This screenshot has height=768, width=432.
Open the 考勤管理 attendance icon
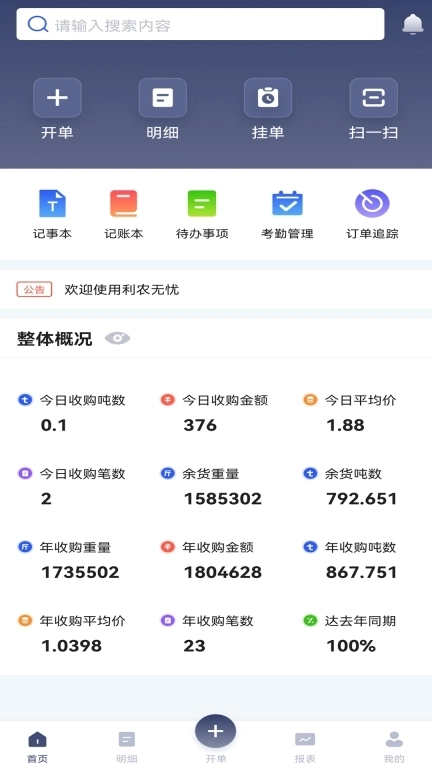[x=287, y=203]
